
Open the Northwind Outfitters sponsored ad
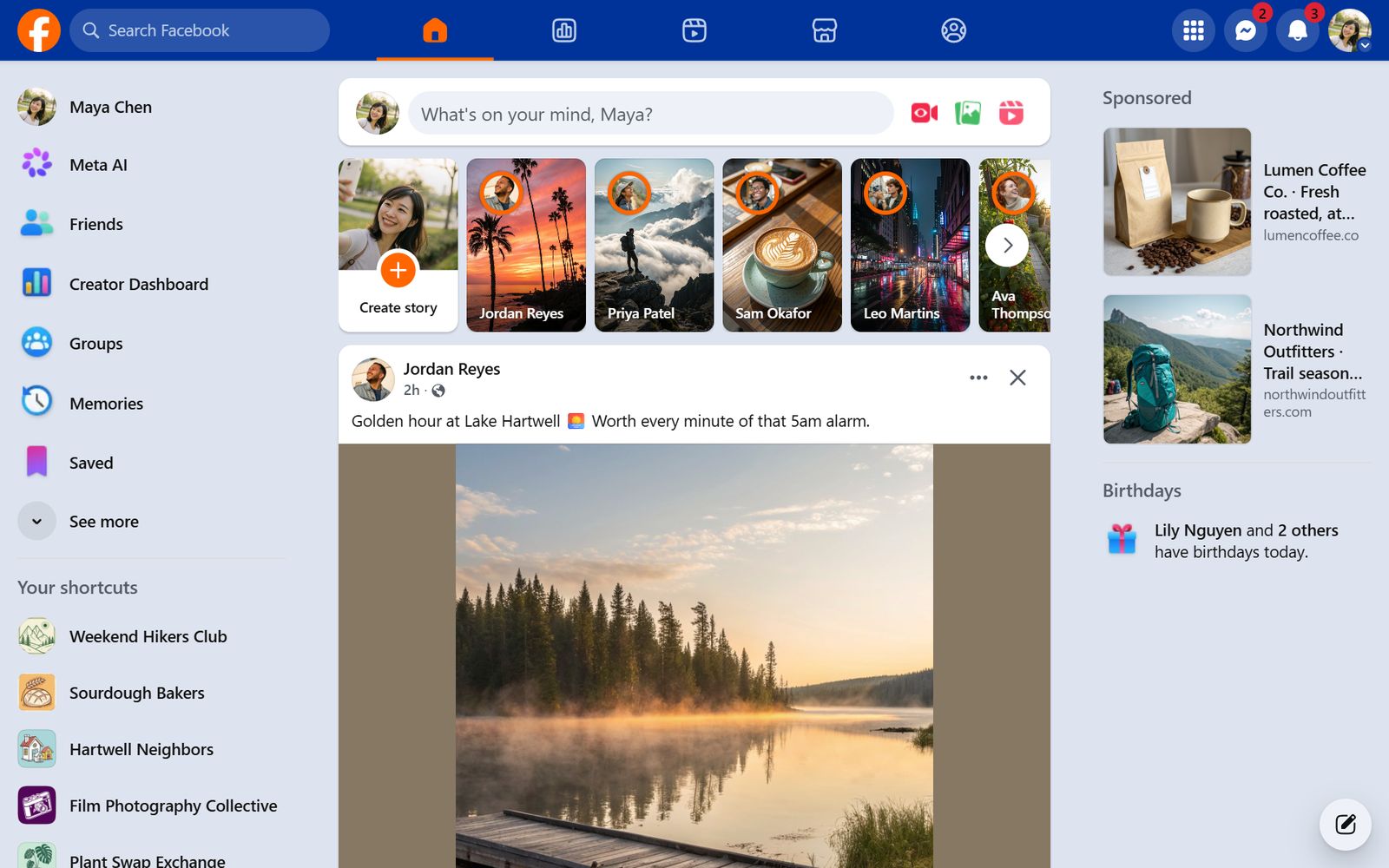coord(1237,369)
